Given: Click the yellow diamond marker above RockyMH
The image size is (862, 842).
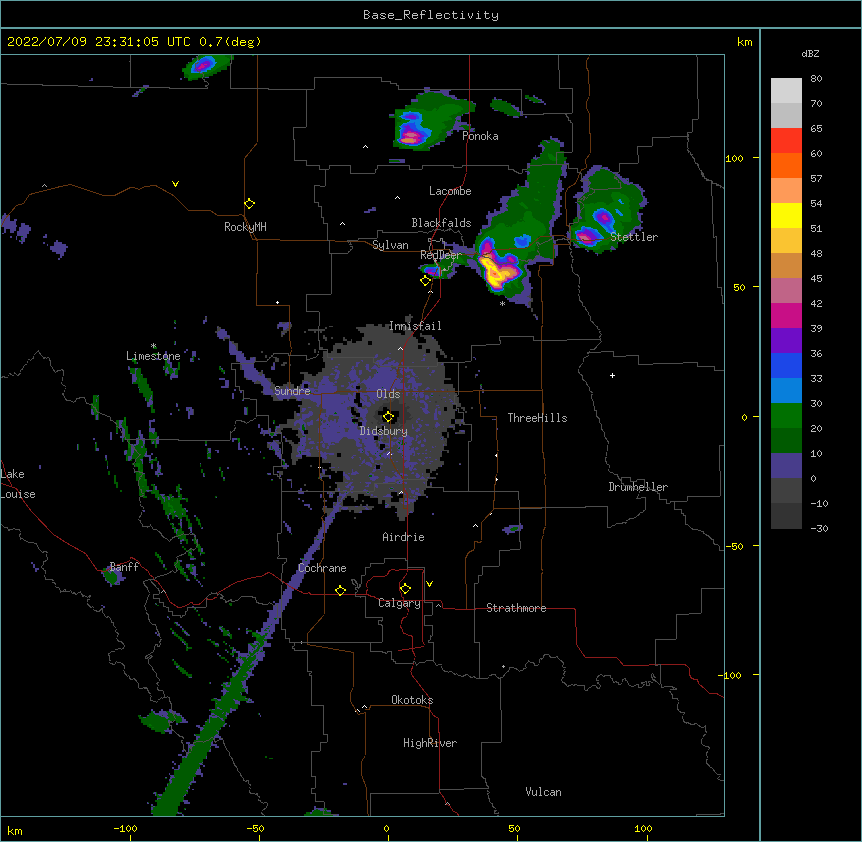Looking at the screenshot, I should 249,204.
